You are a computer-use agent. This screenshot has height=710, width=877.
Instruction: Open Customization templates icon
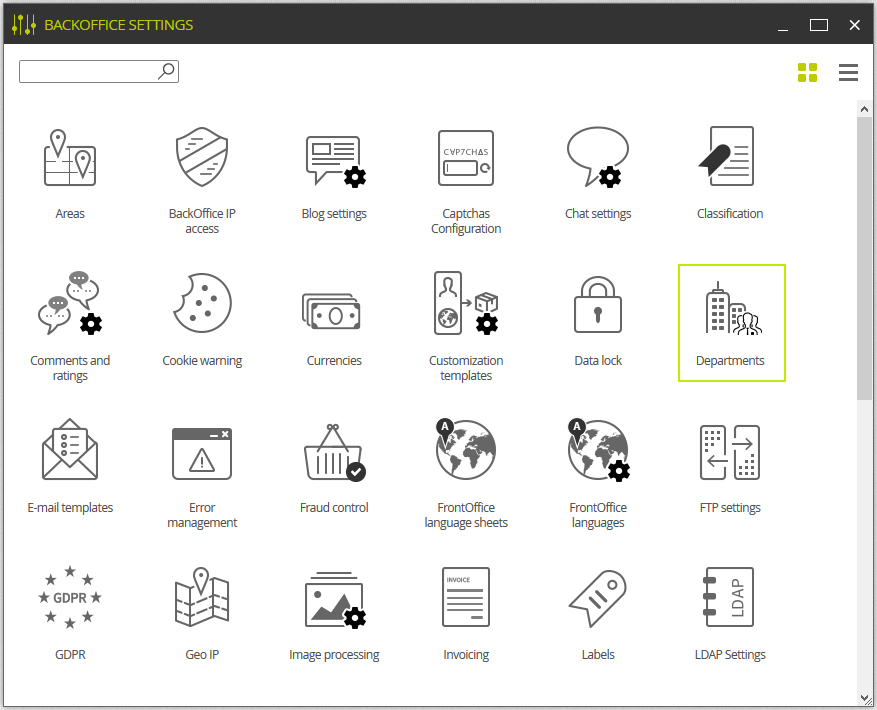point(466,303)
